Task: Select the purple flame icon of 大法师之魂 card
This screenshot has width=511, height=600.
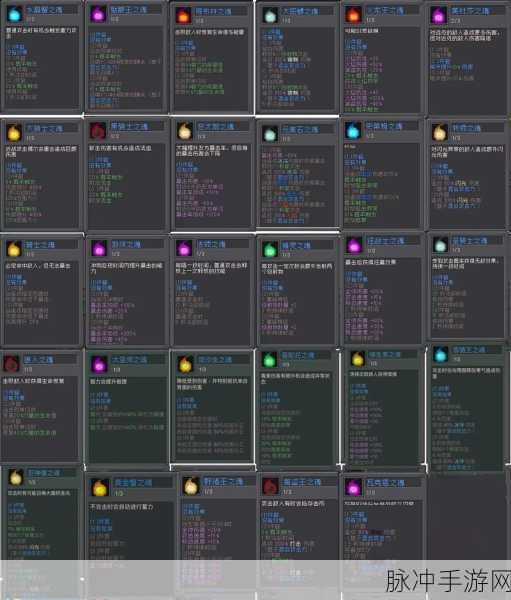Action: point(98,364)
